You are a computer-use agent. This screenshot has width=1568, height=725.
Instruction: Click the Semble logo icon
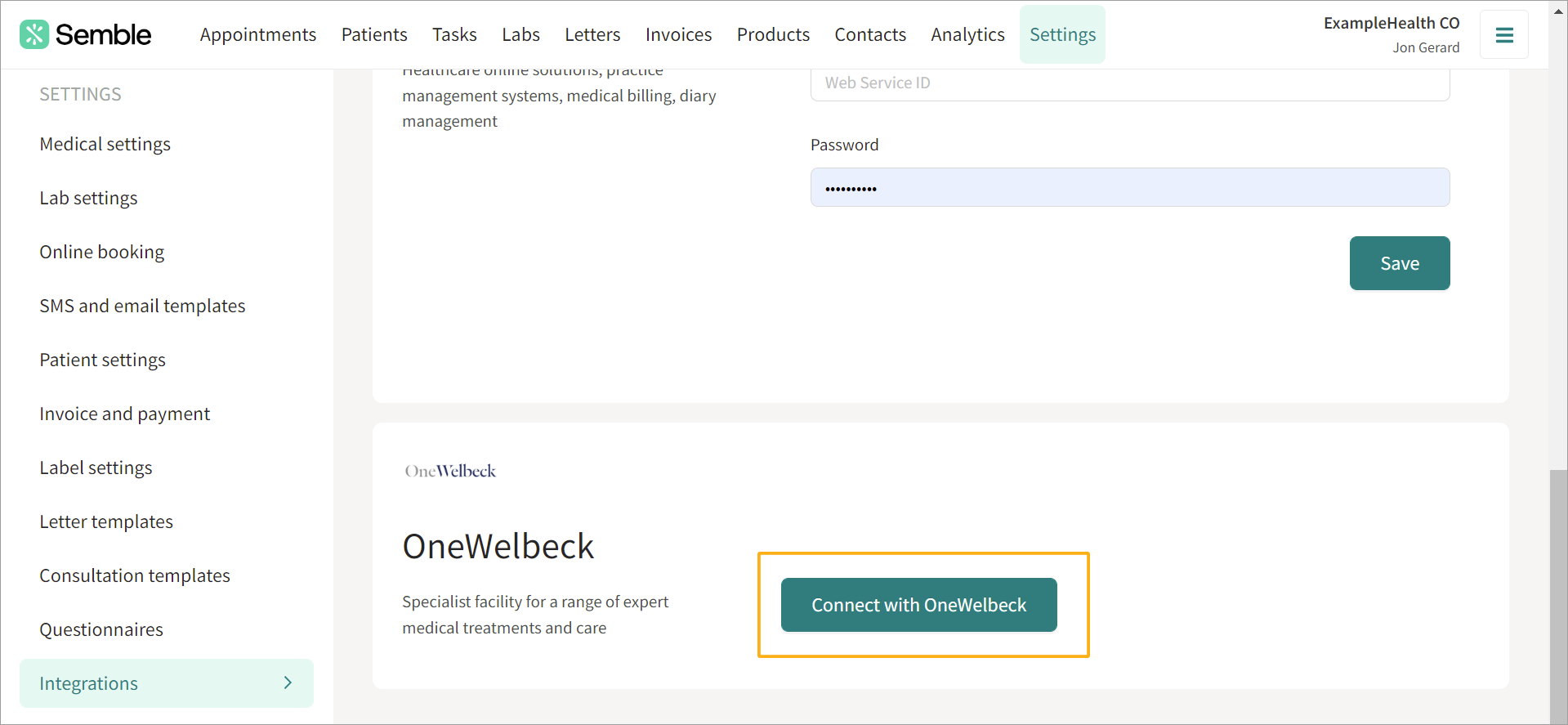tap(34, 34)
